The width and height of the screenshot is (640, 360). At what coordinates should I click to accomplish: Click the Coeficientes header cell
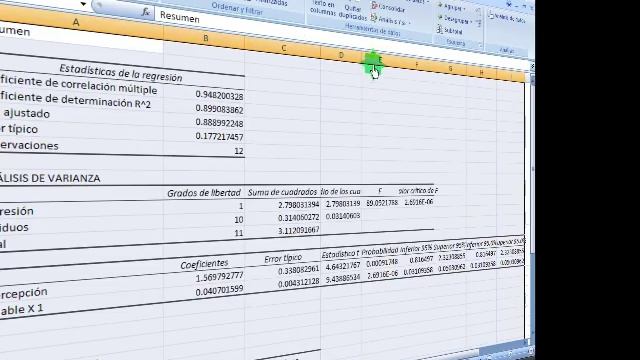tap(204, 264)
